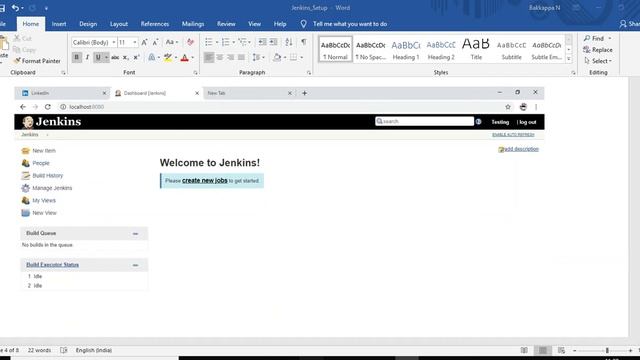Open the font color red A swatch
The image size is (640, 360).
pos(184,58)
